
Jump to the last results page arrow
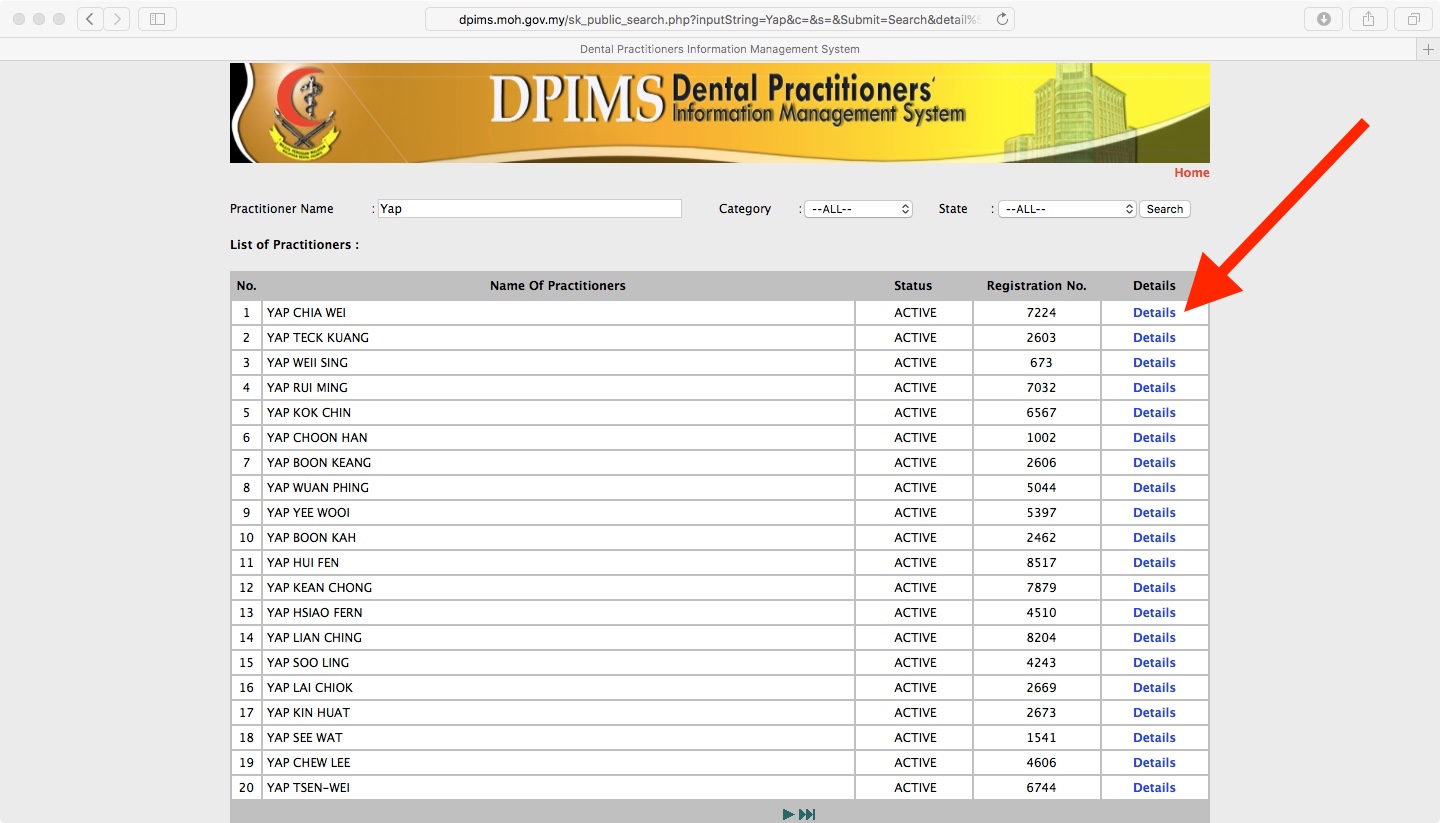click(807, 814)
